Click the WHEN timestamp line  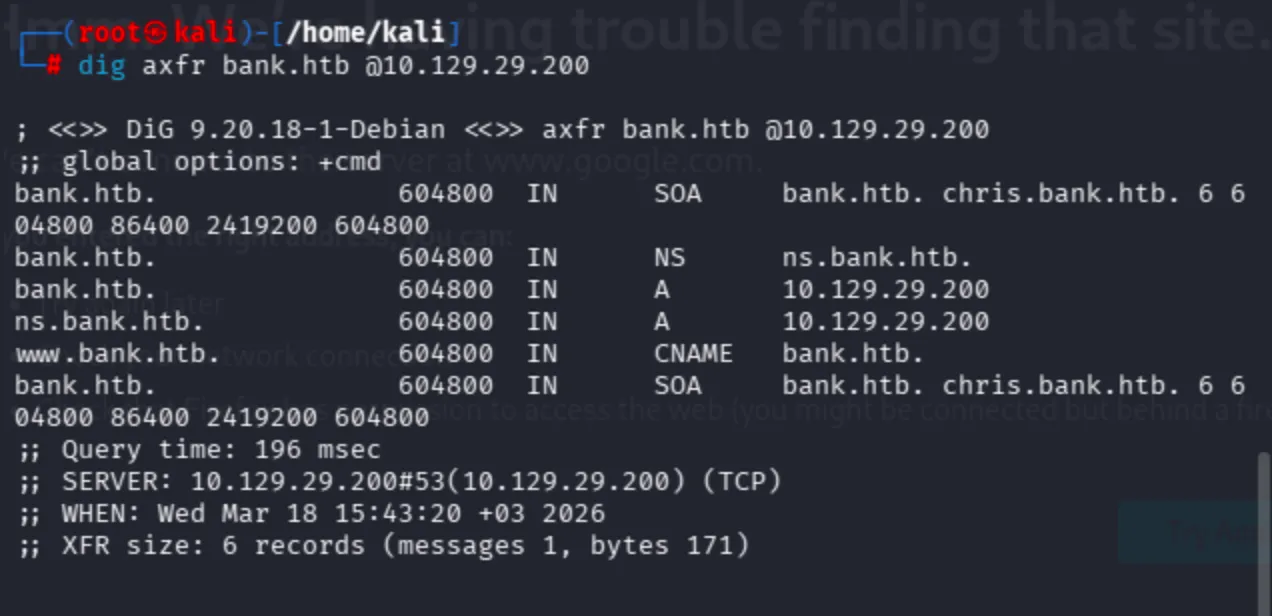coord(310,513)
